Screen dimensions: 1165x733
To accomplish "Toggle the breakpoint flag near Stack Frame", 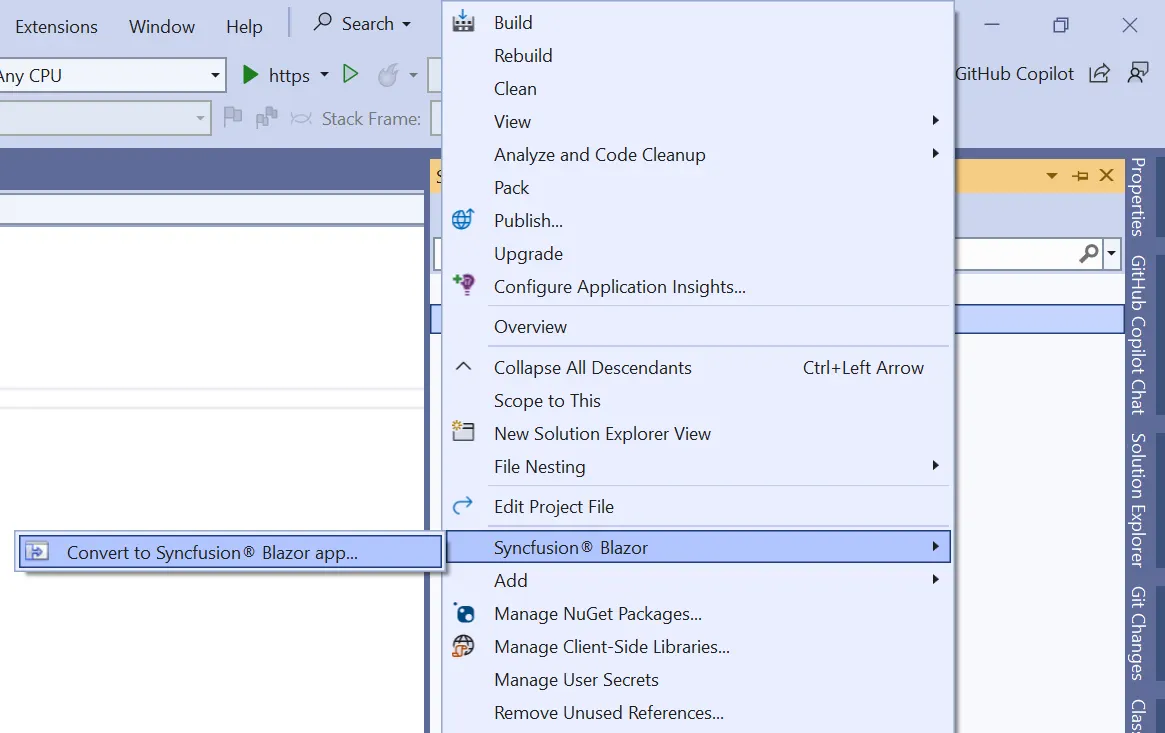I will point(232,118).
